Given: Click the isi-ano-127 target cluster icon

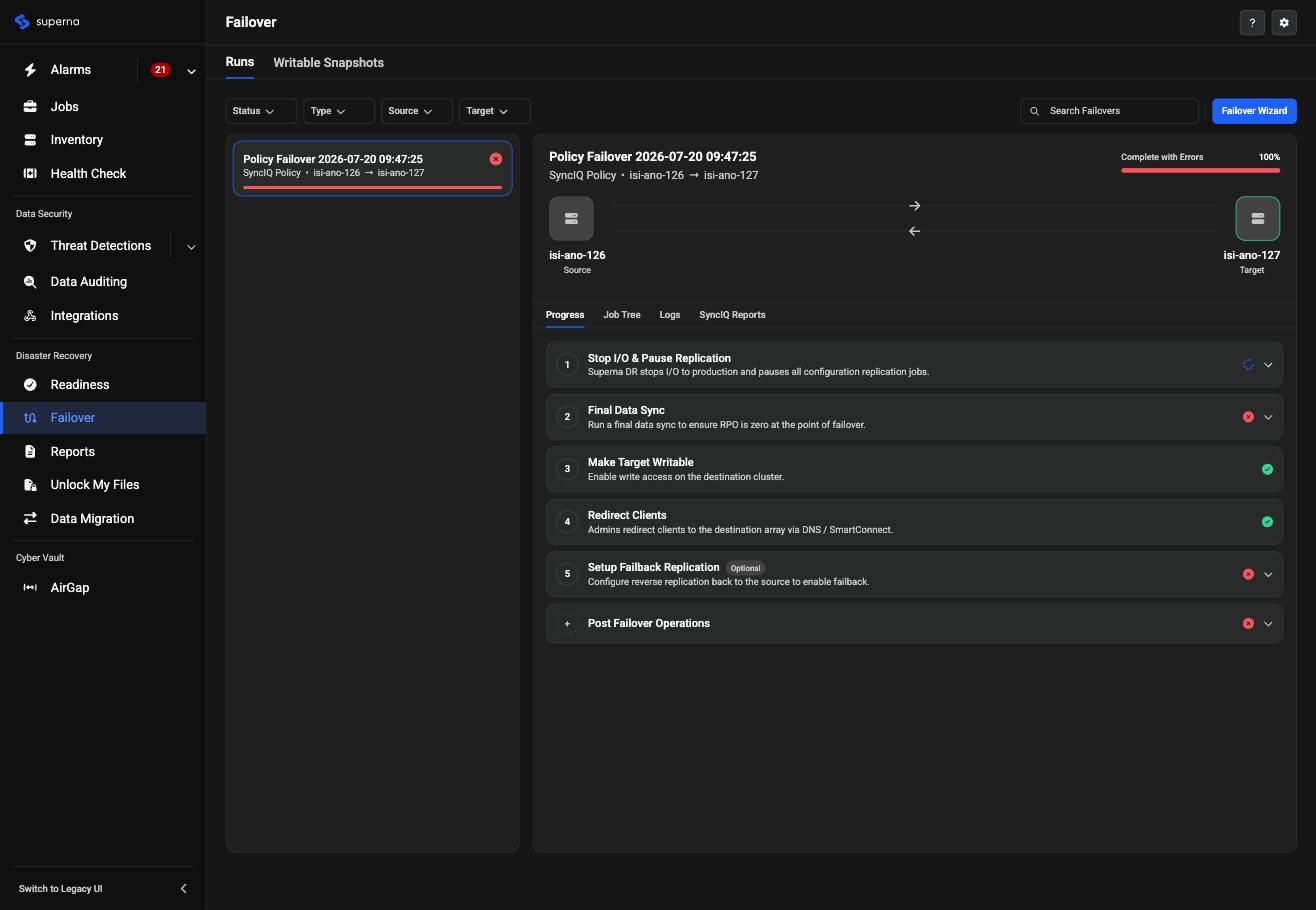Looking at the screenshot, I should point(1258,219).
